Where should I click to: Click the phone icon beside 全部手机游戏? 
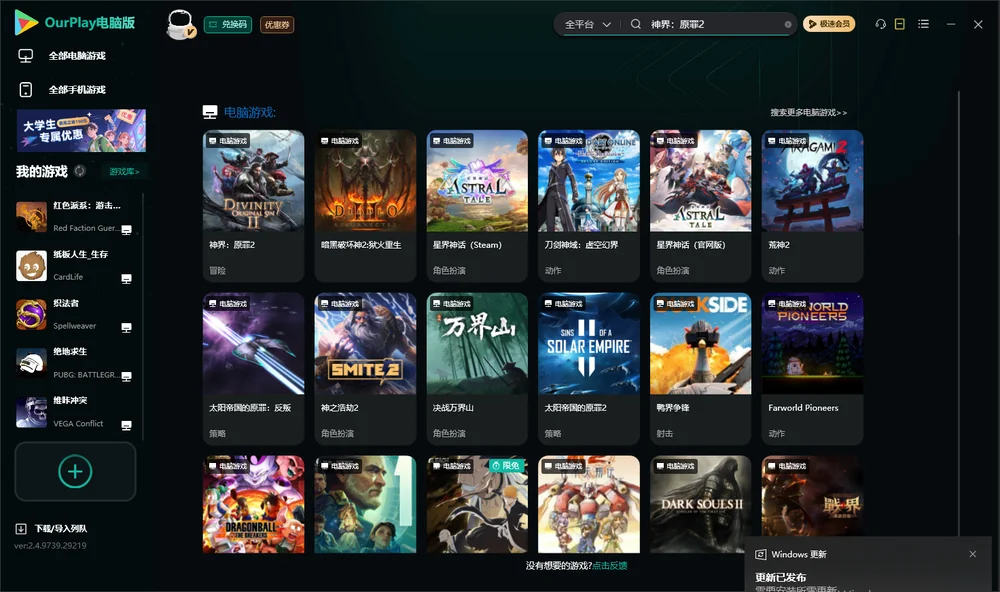tap(26, 90)
